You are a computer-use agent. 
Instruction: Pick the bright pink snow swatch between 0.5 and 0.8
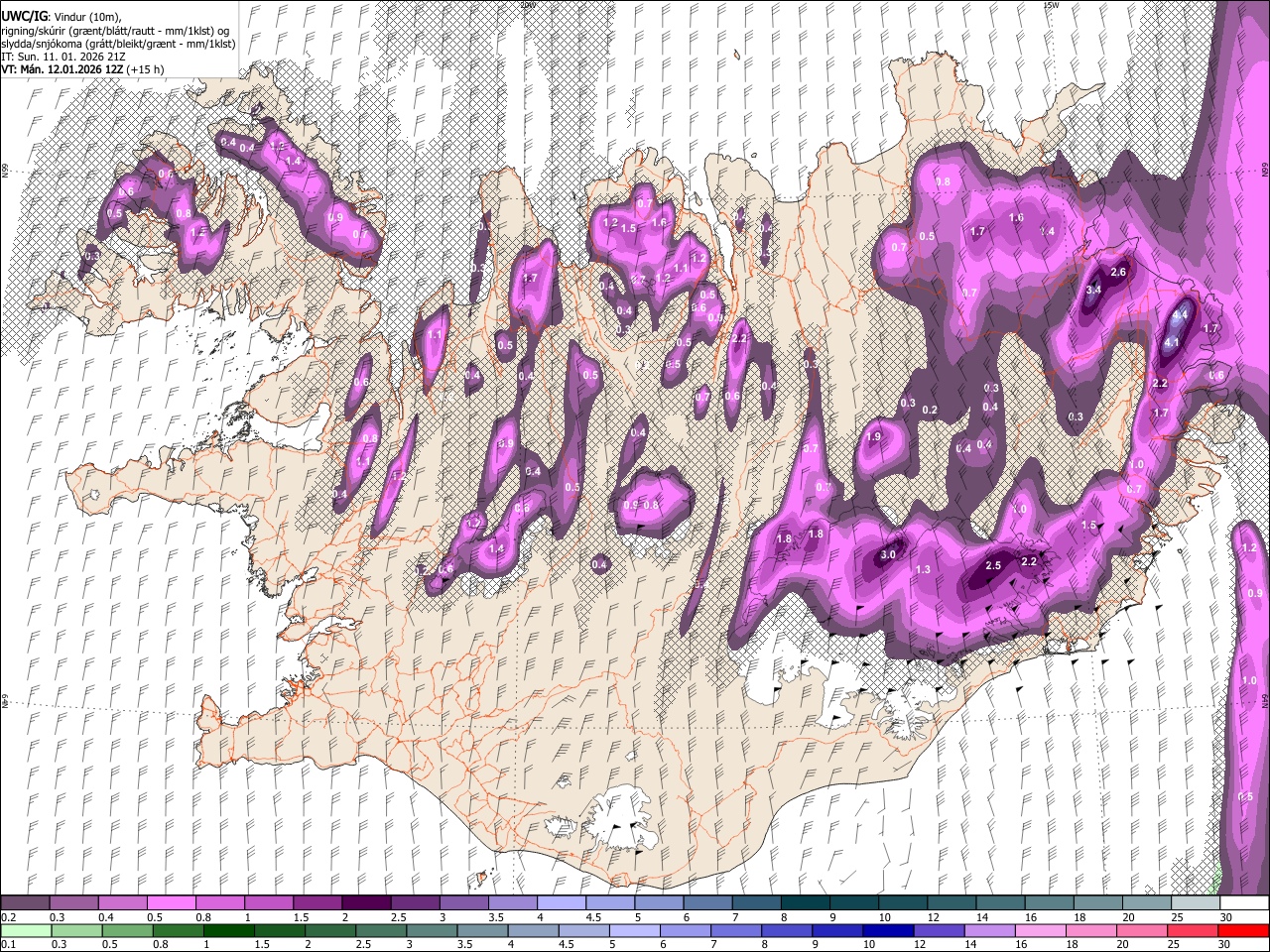coord(171,902)
